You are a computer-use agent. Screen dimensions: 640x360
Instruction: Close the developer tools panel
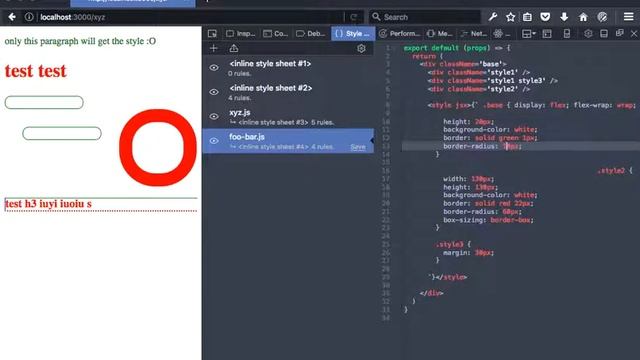point(634,33)
